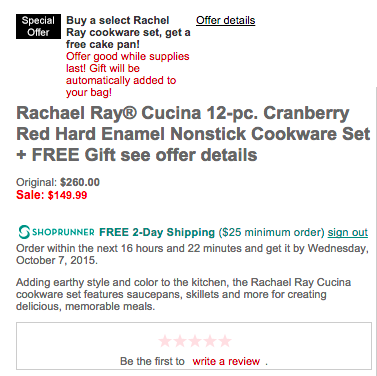Select the fifth review star

(x=225, y=341)
